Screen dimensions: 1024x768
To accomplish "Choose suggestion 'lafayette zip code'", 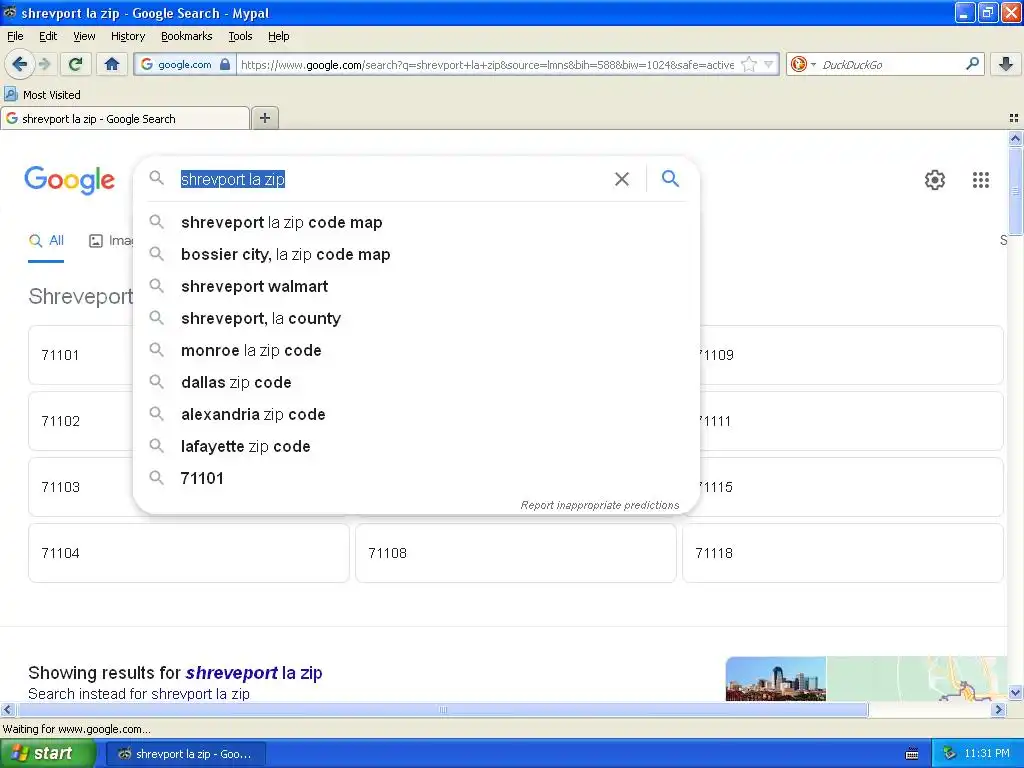I will point(417,446).
